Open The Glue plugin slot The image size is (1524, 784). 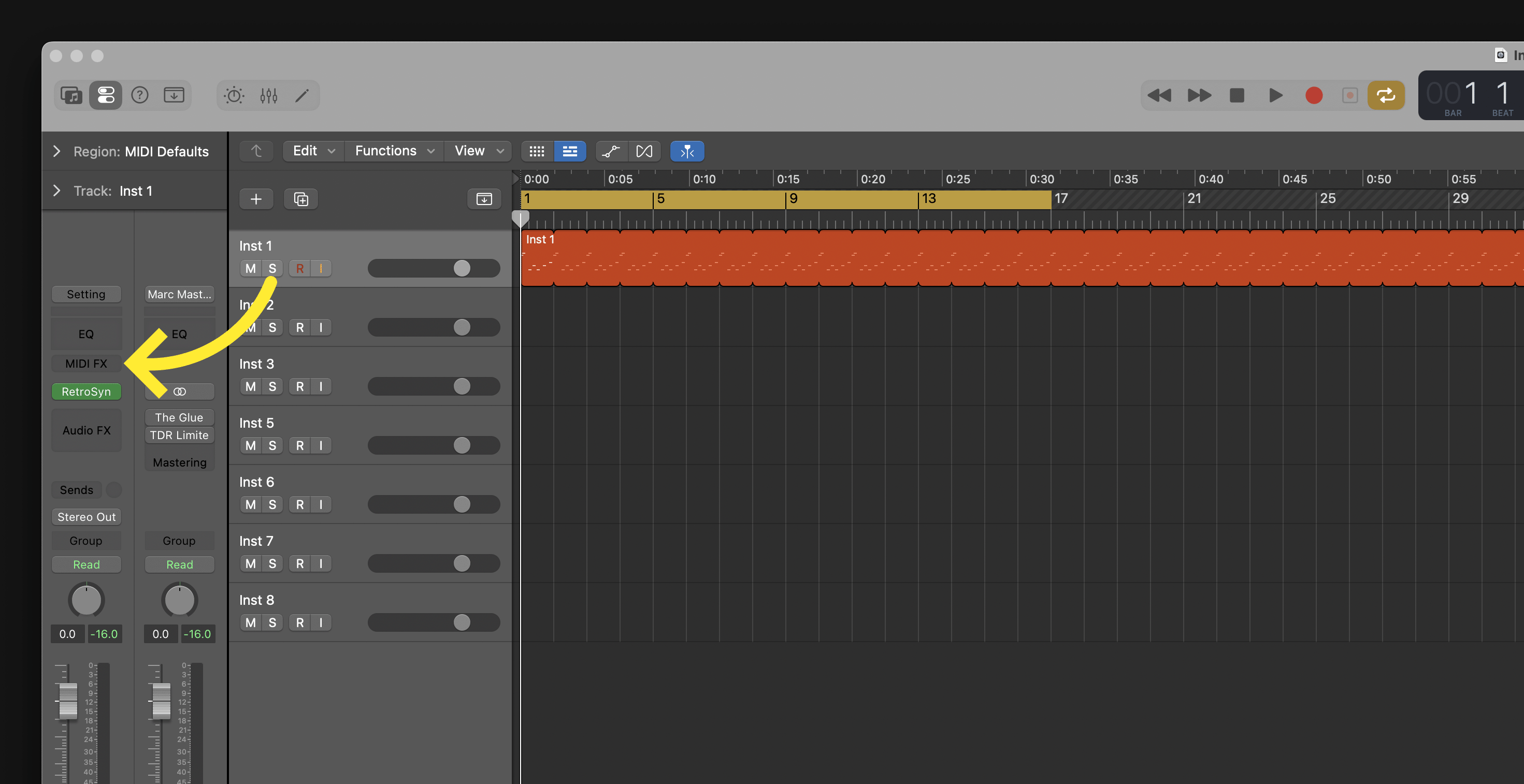click(179, 417)
